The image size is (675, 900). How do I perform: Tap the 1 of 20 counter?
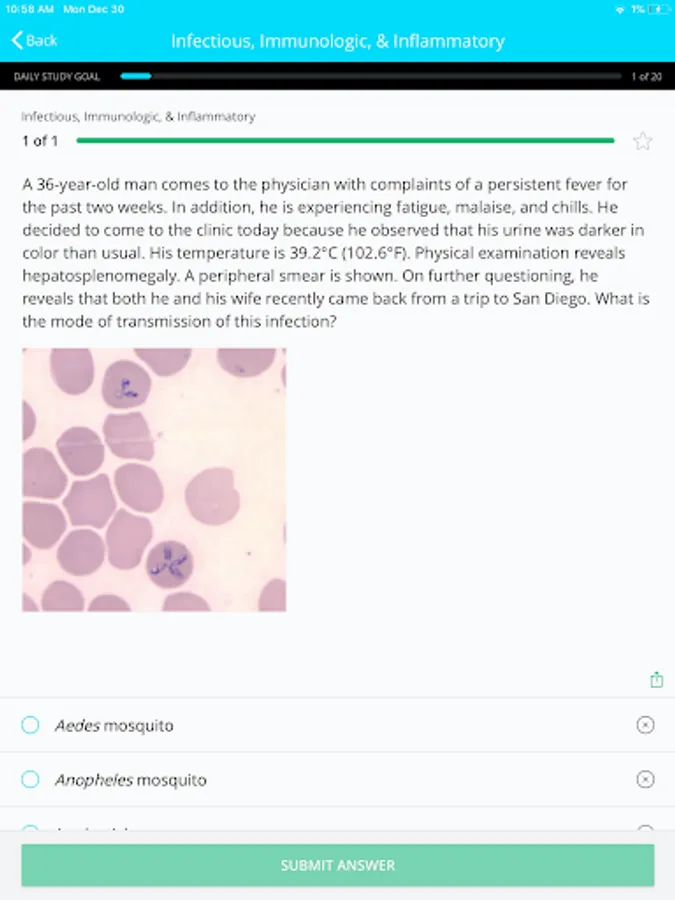[646, 76]
